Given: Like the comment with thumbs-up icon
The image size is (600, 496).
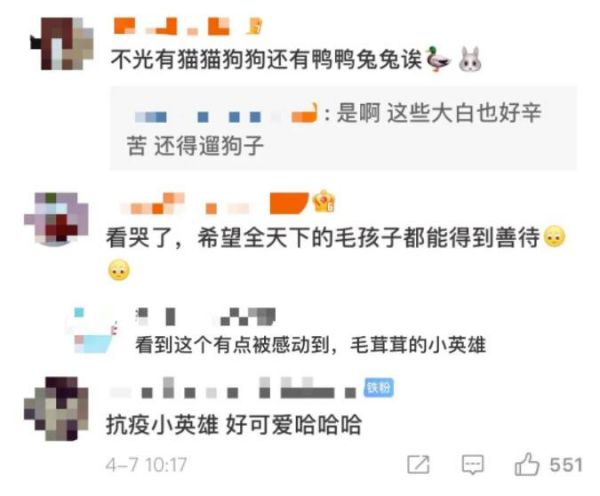Looking at the screenshot, I should coord(527,464).
